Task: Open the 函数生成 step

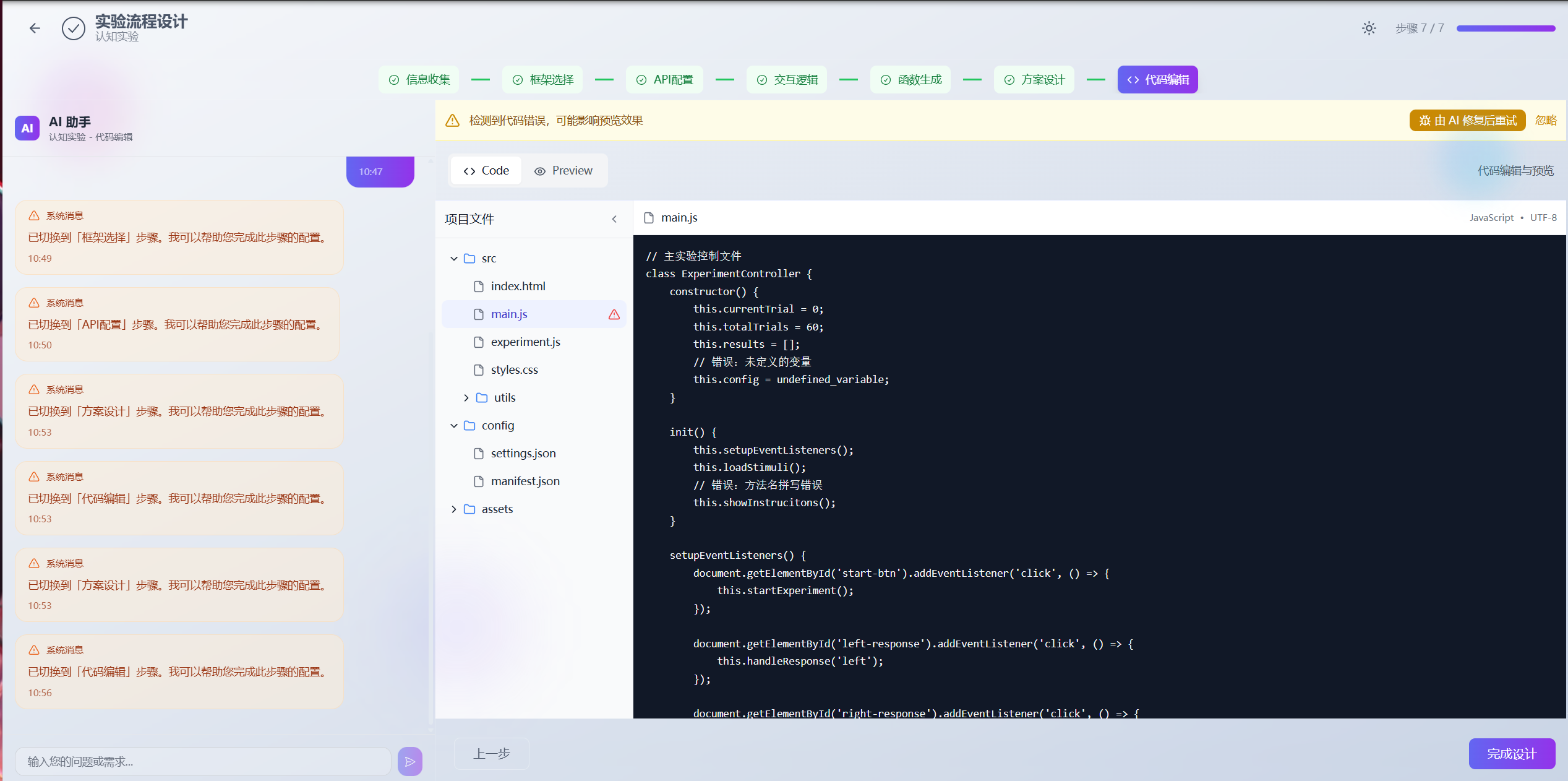Action: pyautogui.click(x=910, y=79)
